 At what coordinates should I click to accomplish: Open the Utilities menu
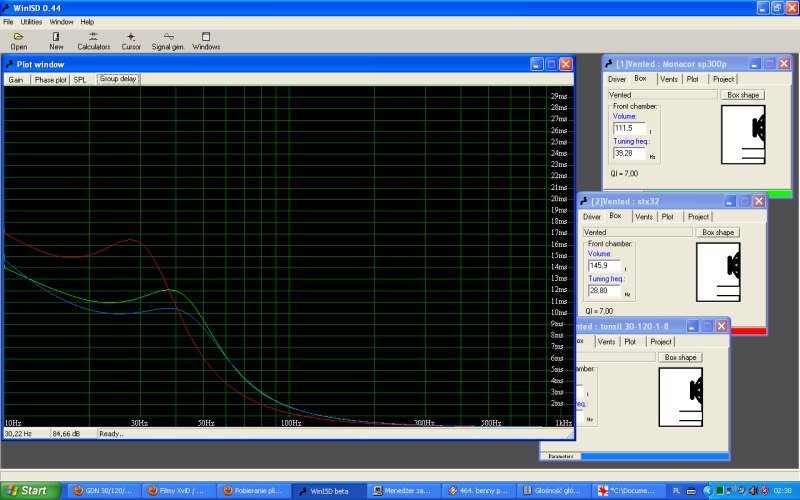tap(31, 21)
